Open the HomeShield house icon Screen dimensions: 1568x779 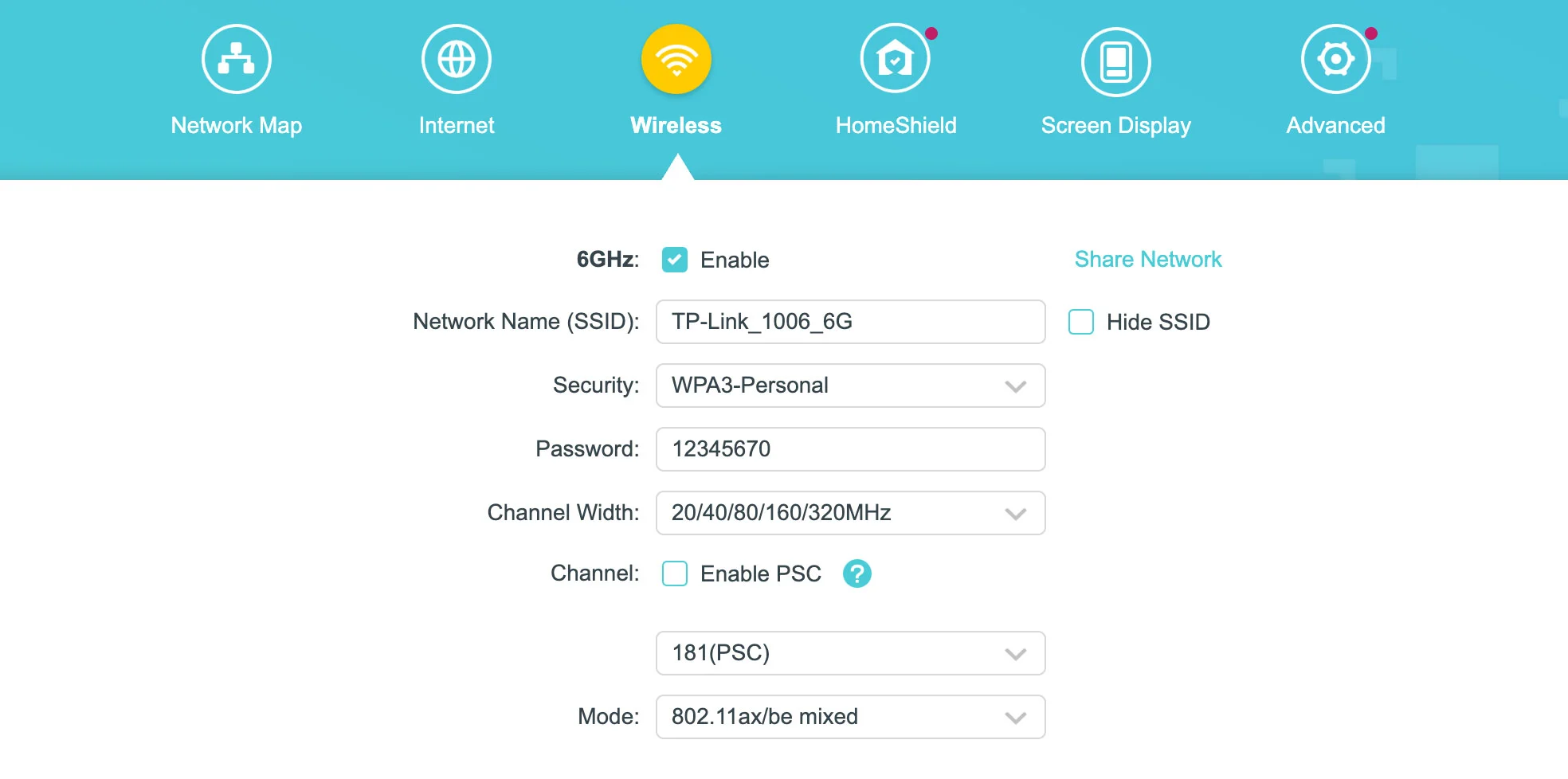click(x=896, y=60)
